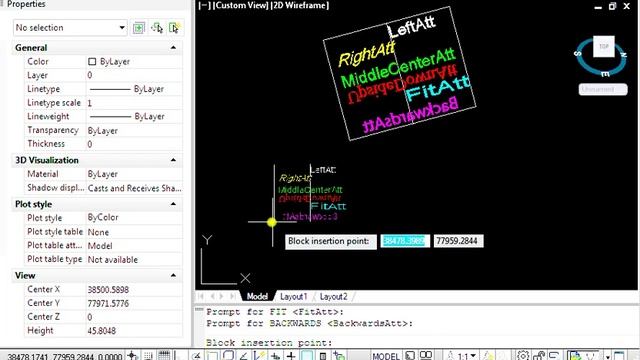
Task: Click the Transparency ByLayer value
Action: 134,130
